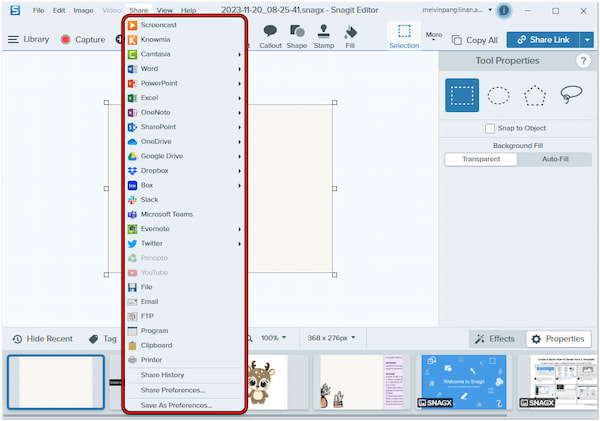Select the Fill tool
Image resolution: width=600 pixels, height=421 pixels.
(x=350, y=36)
